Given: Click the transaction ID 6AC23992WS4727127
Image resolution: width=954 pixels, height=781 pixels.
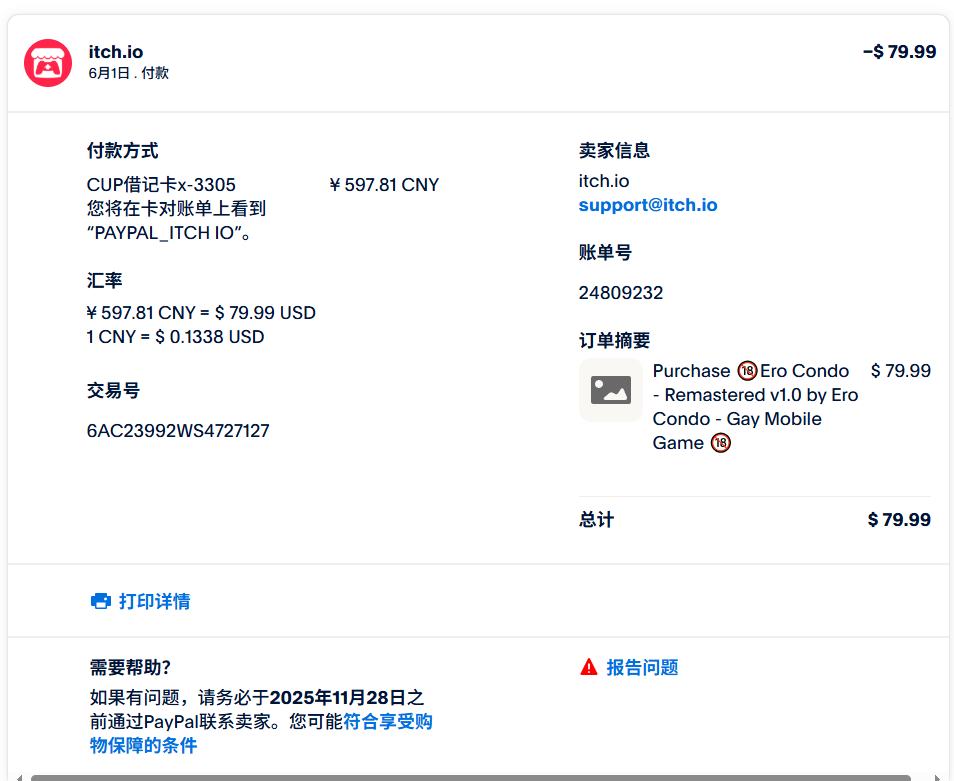Looking at the screenshot, I should pyautogui.click(x=178, y=431).
